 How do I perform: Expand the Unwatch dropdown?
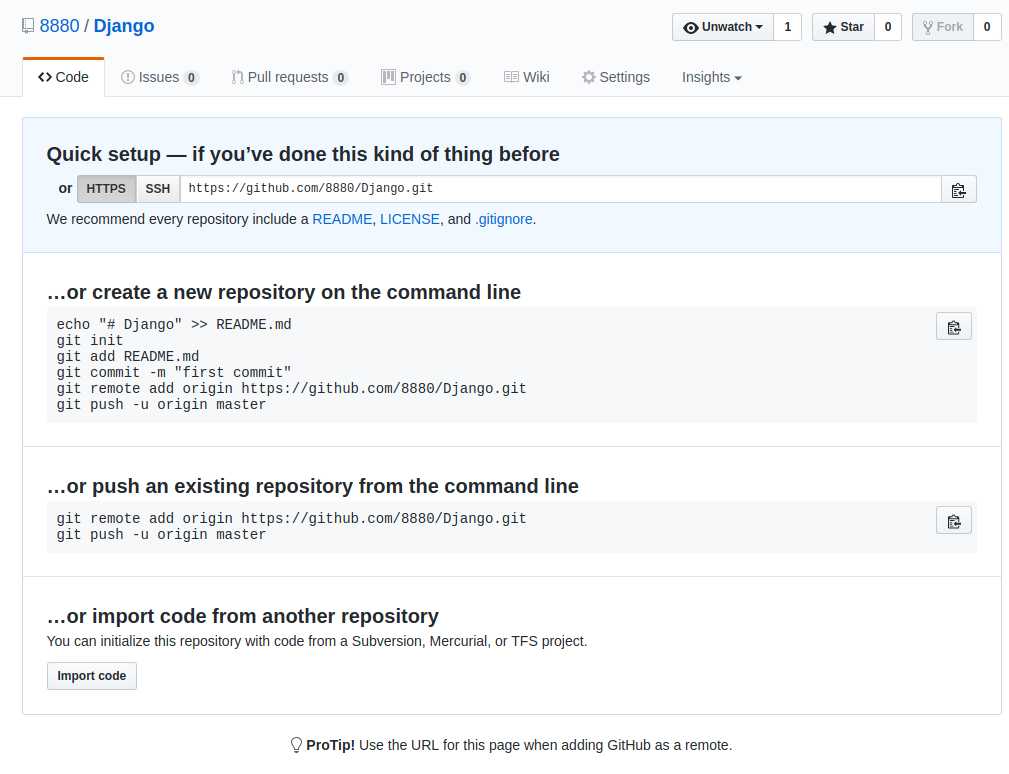pos(723,27)
